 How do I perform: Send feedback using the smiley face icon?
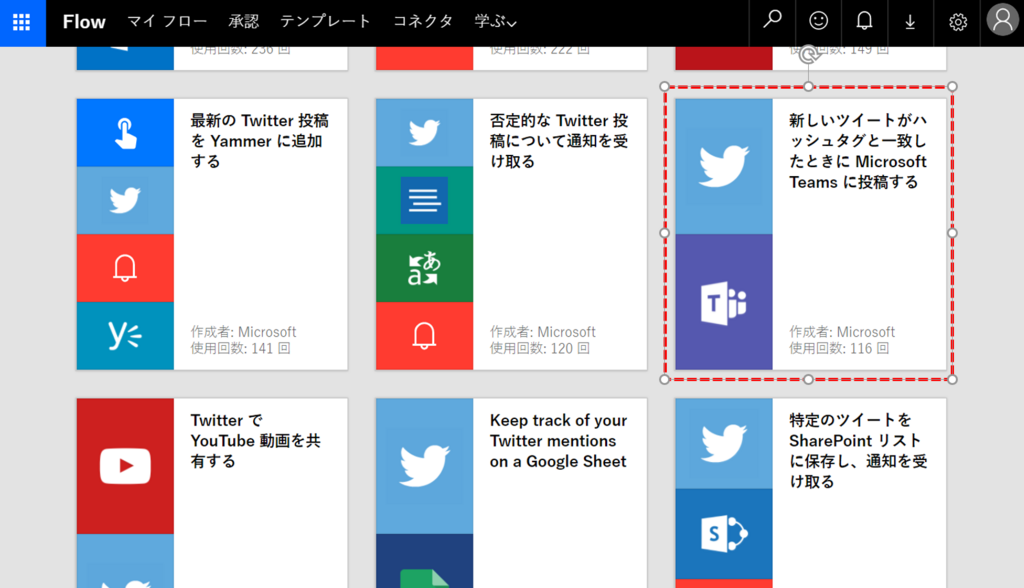point(818,20)
